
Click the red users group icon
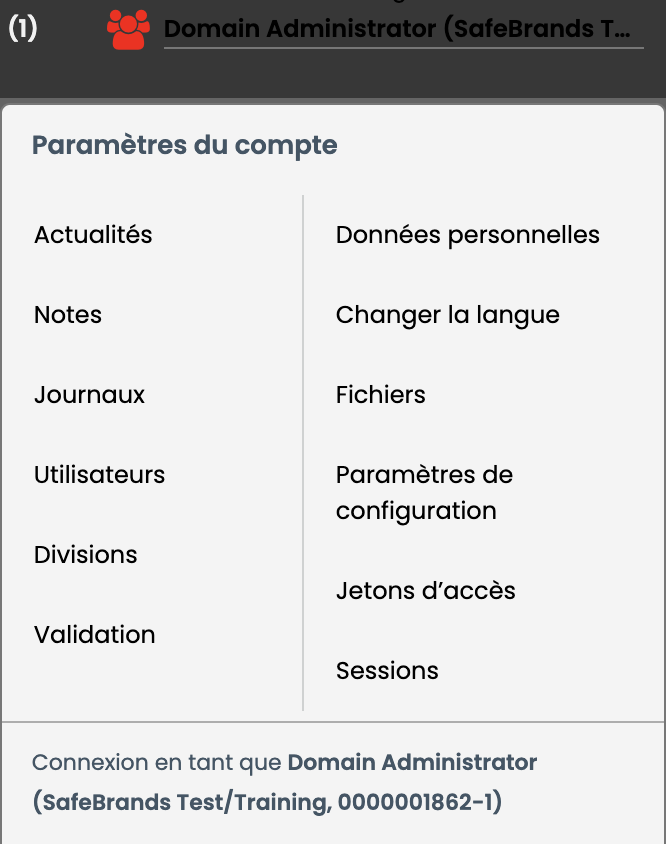tap(128, 30)
